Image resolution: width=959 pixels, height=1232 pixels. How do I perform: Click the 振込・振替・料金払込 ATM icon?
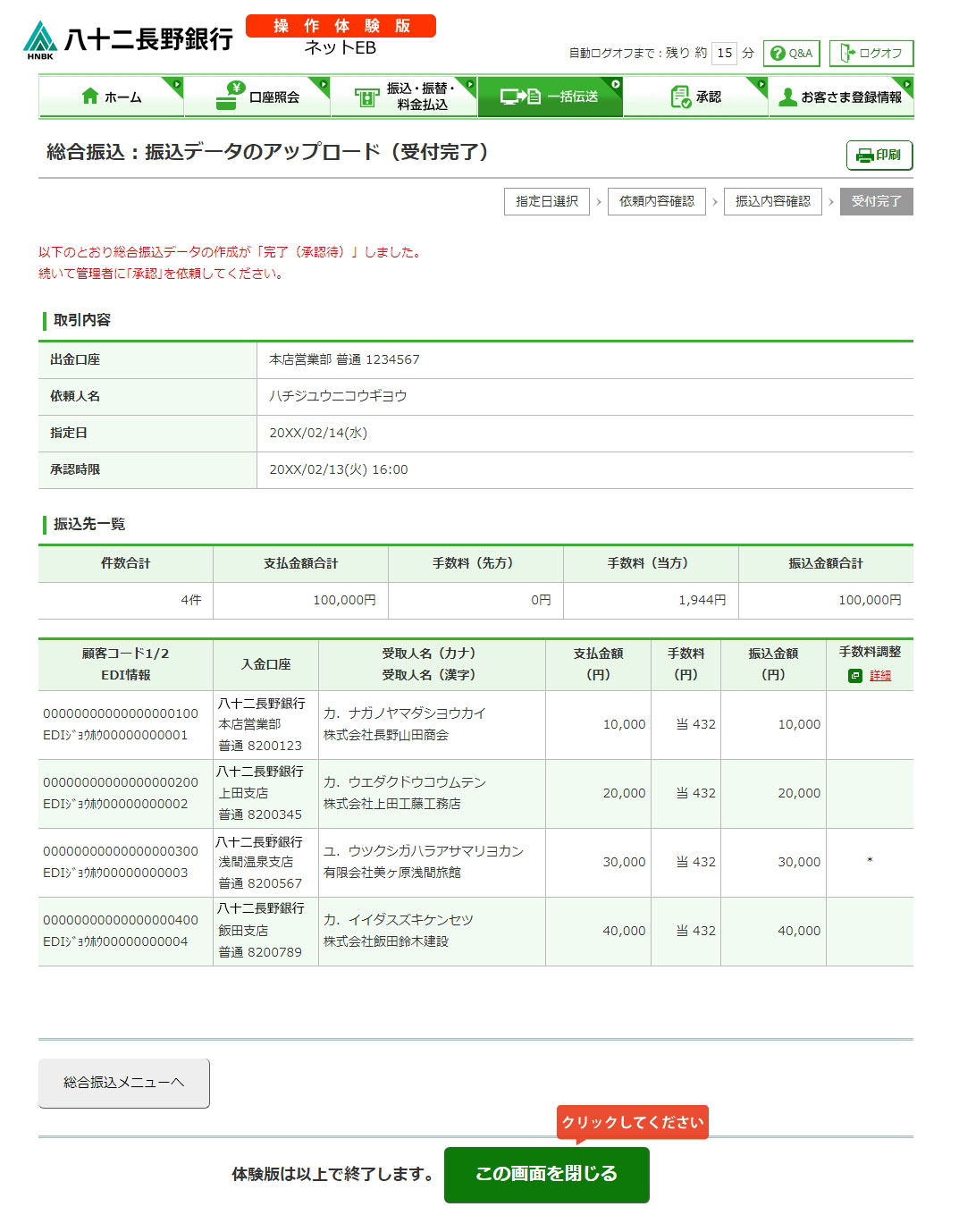pyautogui.click(x=366, y=97)
